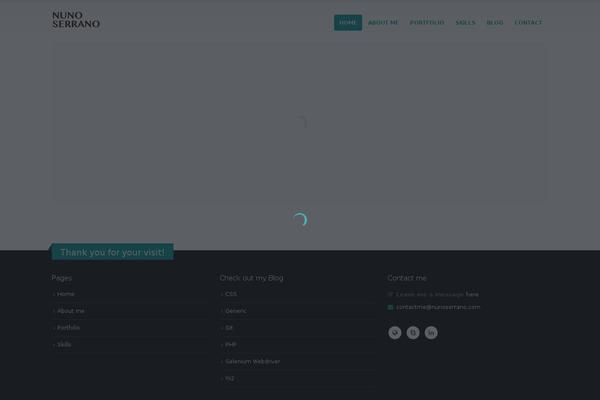Open the CSS blog category
This screenshot has height=400, width=600.
pos(231,294)
